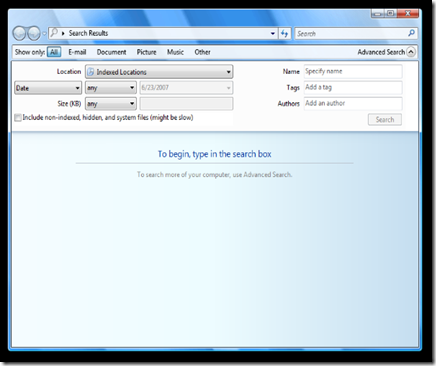
Task: Show only E-mail results
Action: [77, 52]
